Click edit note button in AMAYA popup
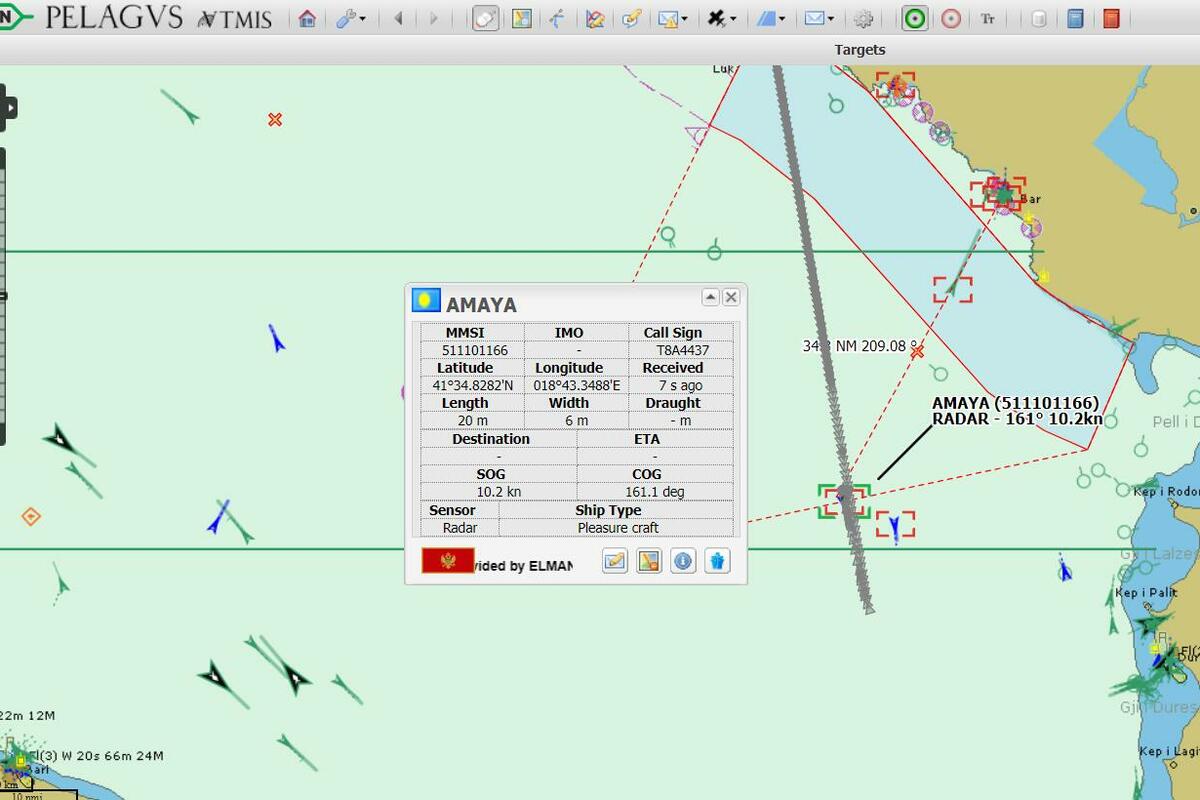The height and width of the screenshot is (800, 1200). (x=615, y=561)
